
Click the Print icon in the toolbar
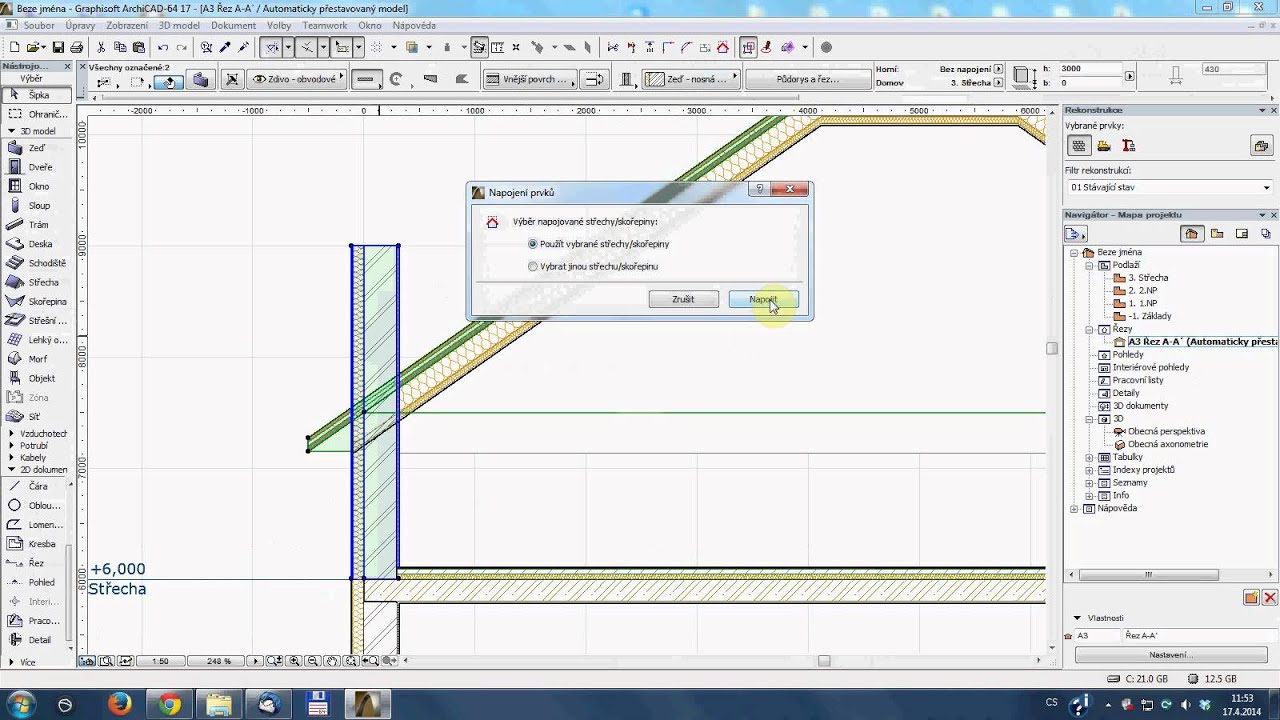[x=76, y=47]
